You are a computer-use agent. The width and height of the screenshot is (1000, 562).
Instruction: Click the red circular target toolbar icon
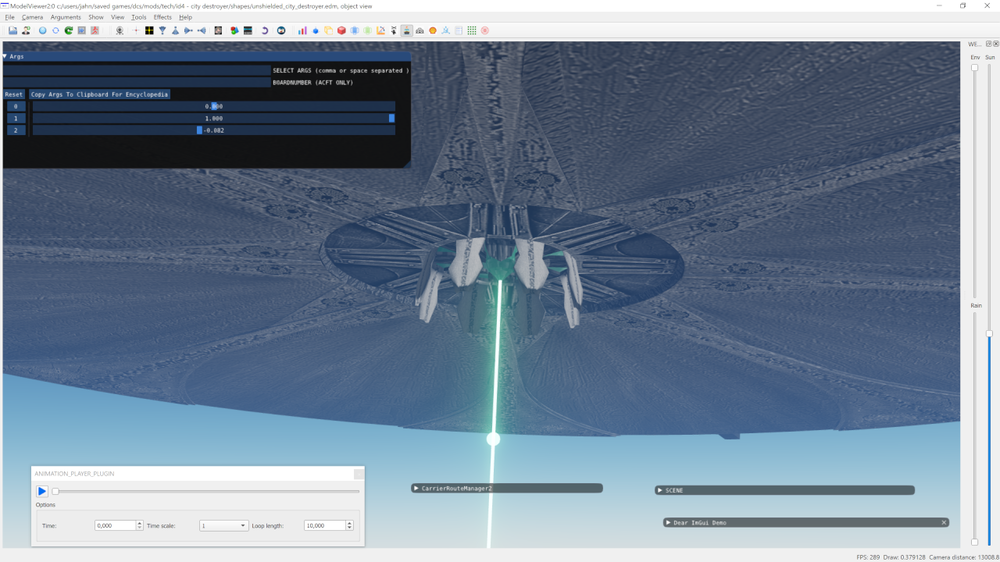point(485,31)
